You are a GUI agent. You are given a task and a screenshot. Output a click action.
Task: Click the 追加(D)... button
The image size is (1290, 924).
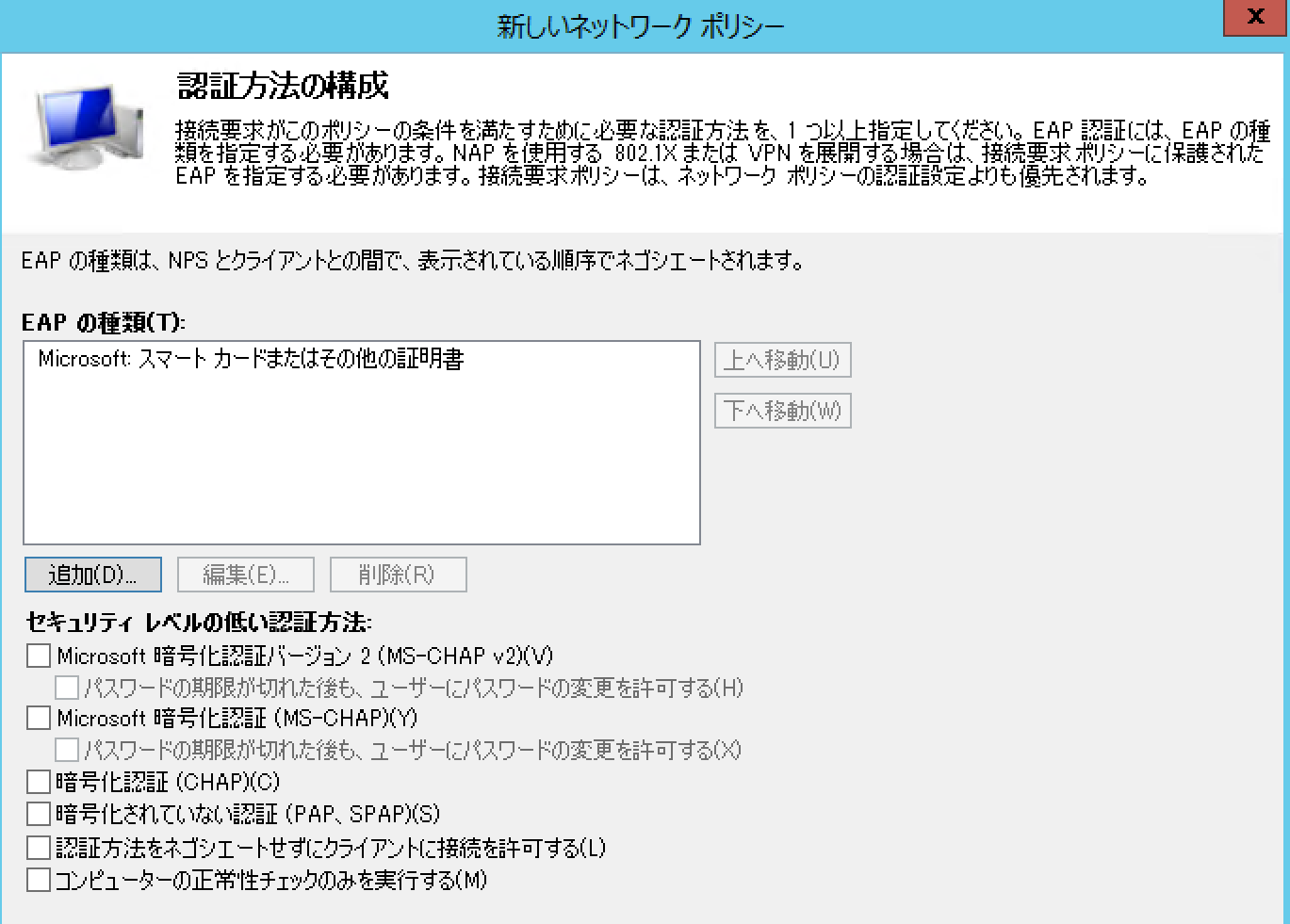pyautogui.click(x=92, y=575)
